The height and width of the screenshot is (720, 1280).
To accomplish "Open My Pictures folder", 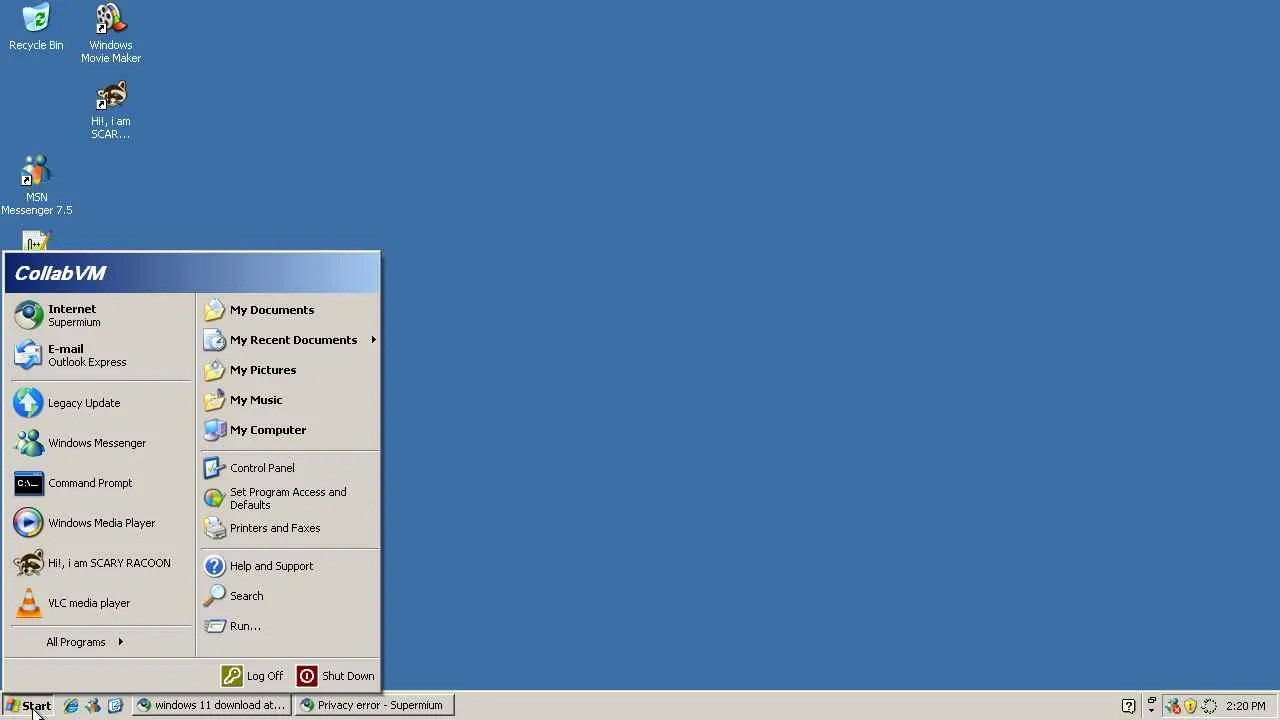I will pos(289,370).
